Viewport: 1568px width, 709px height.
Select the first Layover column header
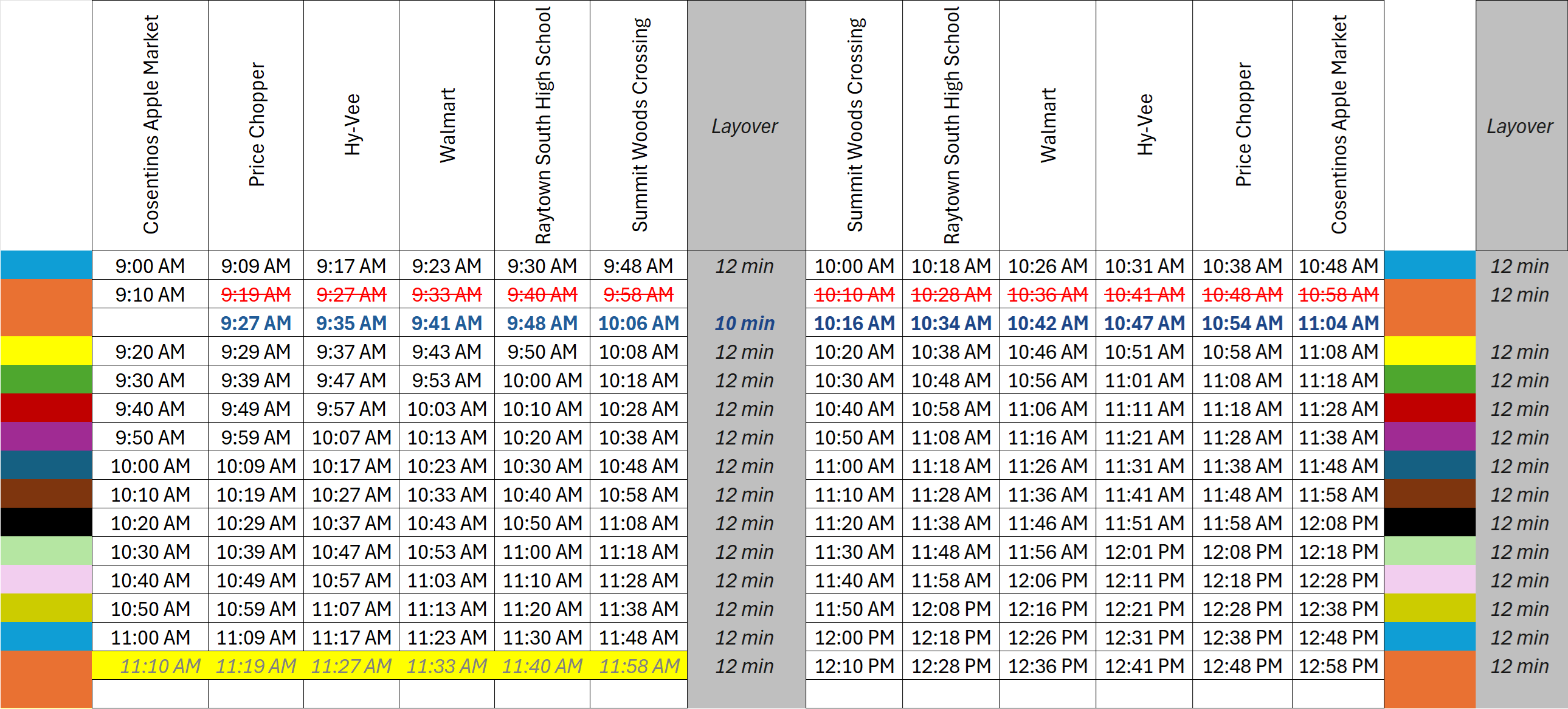pos(745,126)
